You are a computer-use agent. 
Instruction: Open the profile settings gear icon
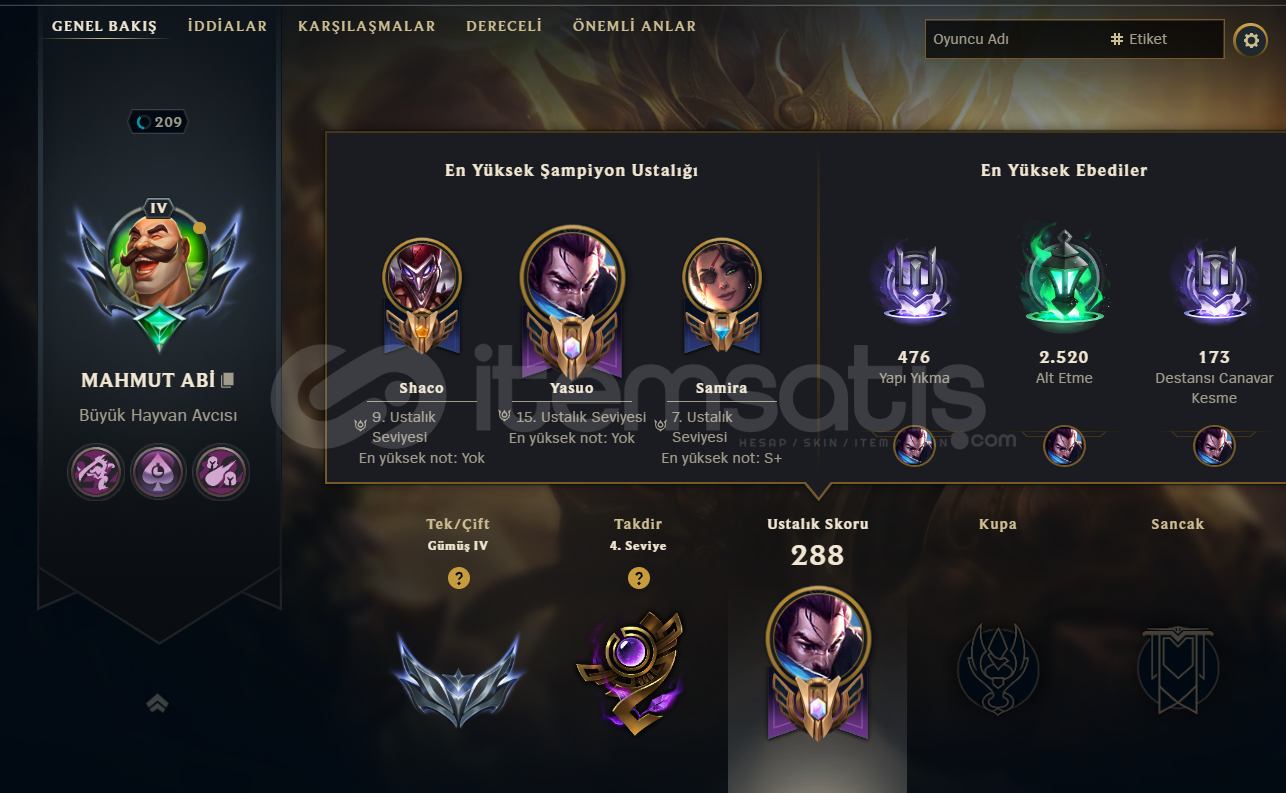tap(1250, 40)
